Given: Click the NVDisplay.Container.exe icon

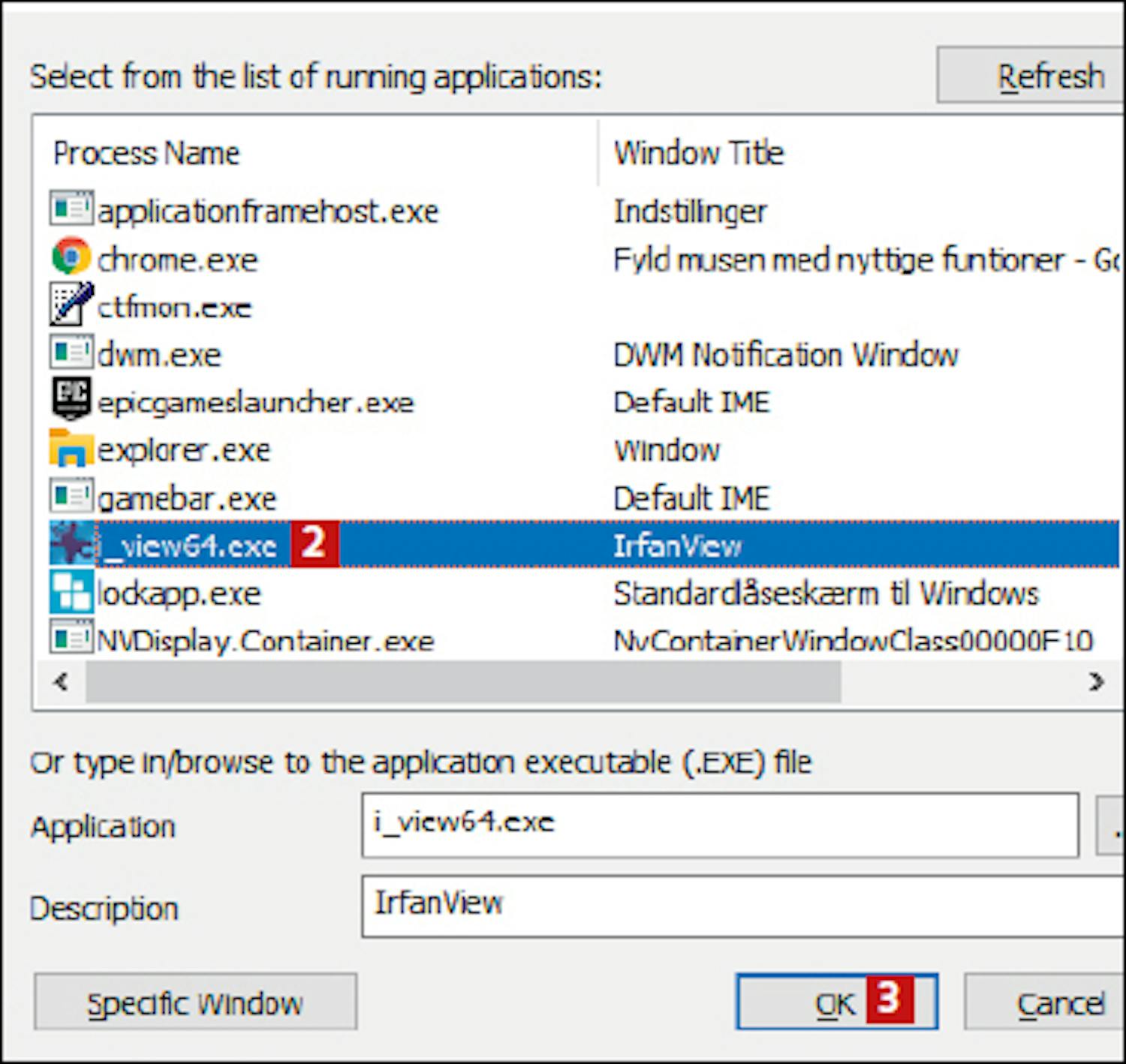Looking at the screenshot, I should coord(71,638).
